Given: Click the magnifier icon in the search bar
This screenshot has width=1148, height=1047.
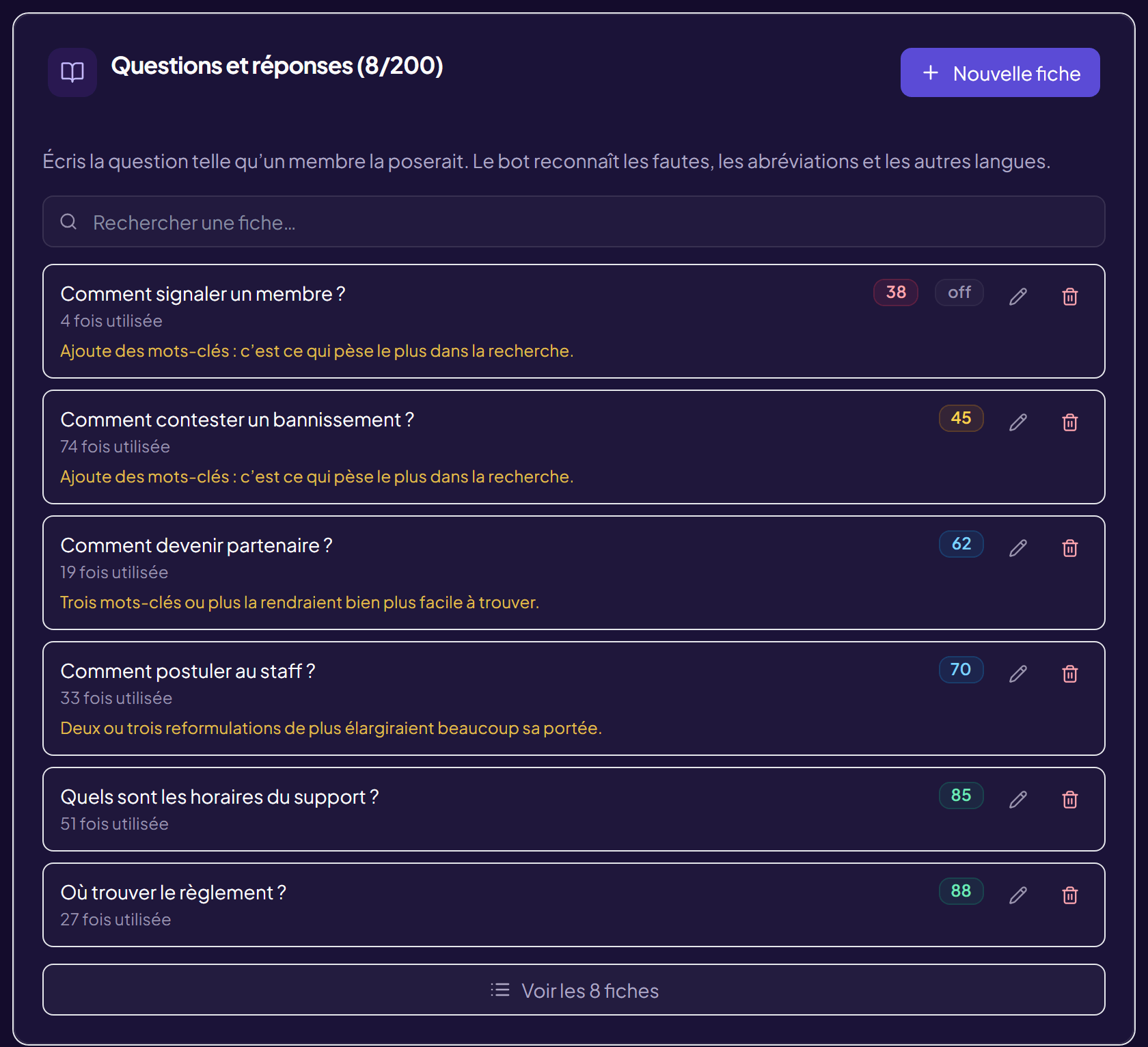Looking at the screenshot, I should [x=68, y=221].
